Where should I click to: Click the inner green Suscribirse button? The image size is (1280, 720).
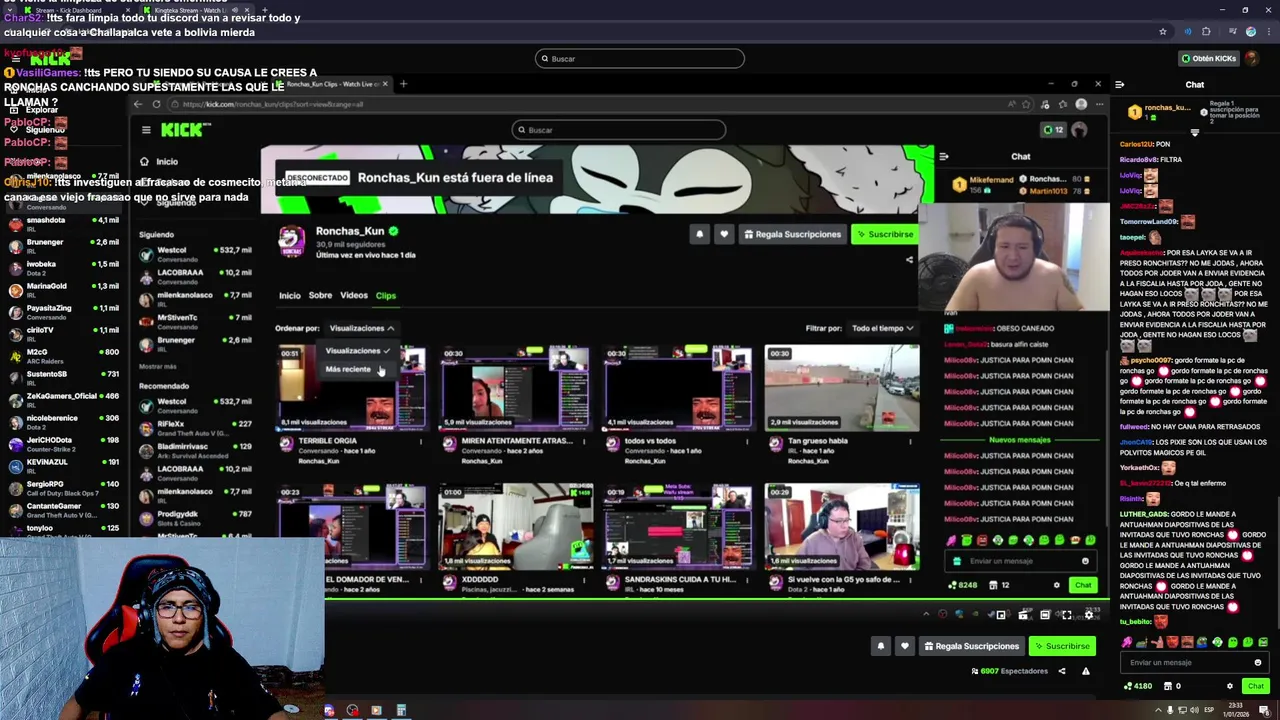pos(884,234)
